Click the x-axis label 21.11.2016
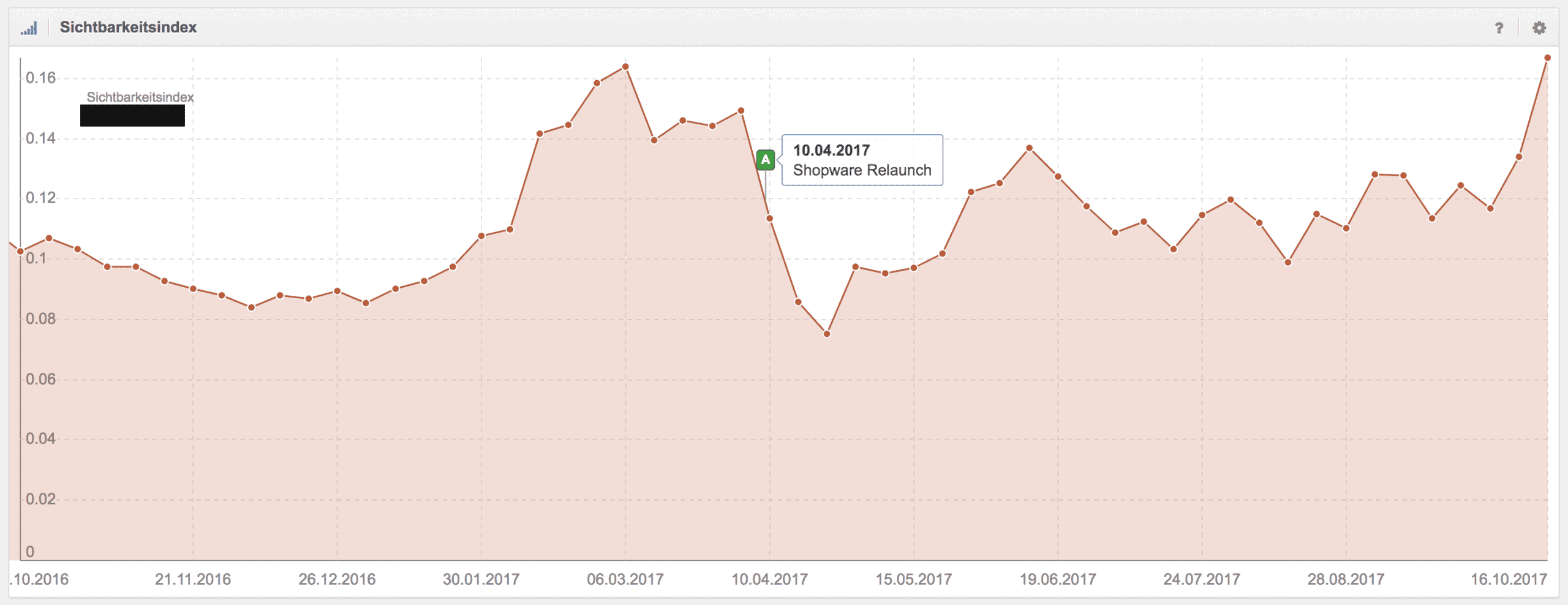Viewport: 1568px width, 605px height. (x=193, y=579)
